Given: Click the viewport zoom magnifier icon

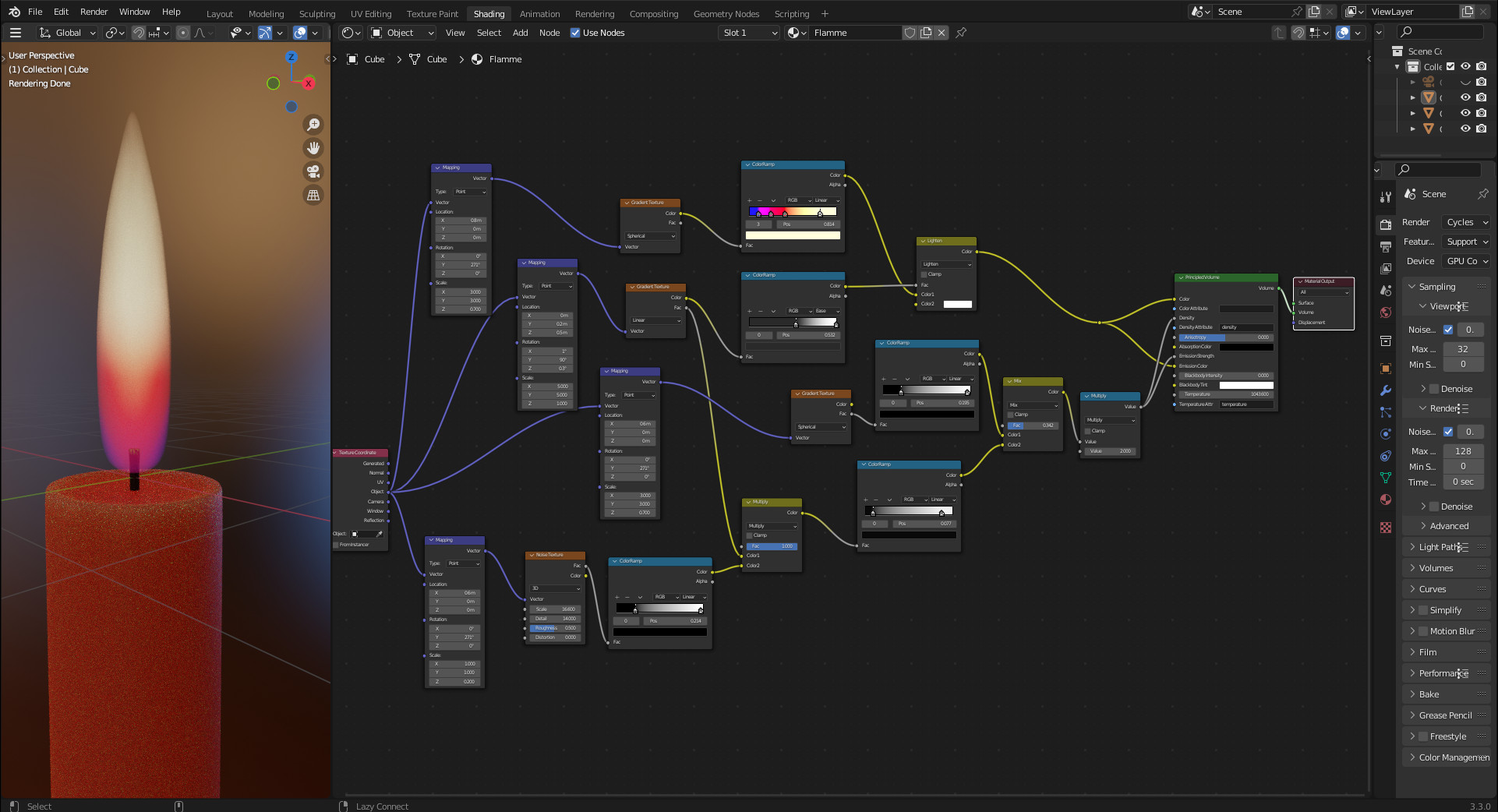Looking at the screenshot, I should tap(313, 125).
